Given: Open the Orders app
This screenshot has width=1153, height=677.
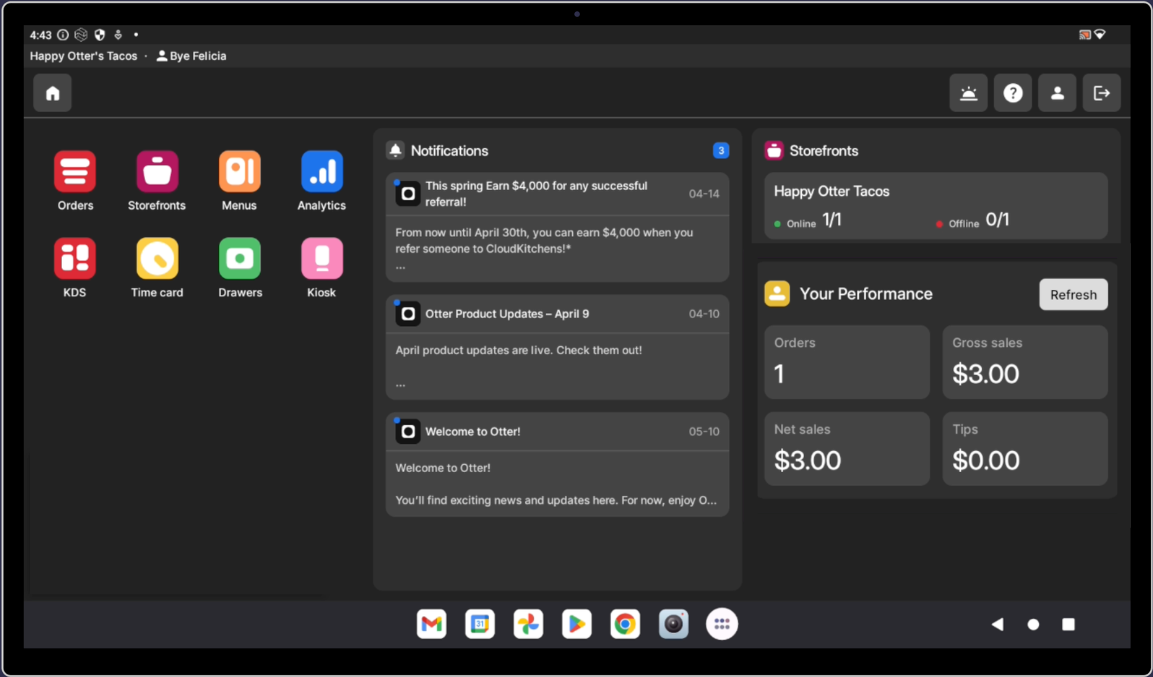Looking at the screenshot, I should 75,172.
